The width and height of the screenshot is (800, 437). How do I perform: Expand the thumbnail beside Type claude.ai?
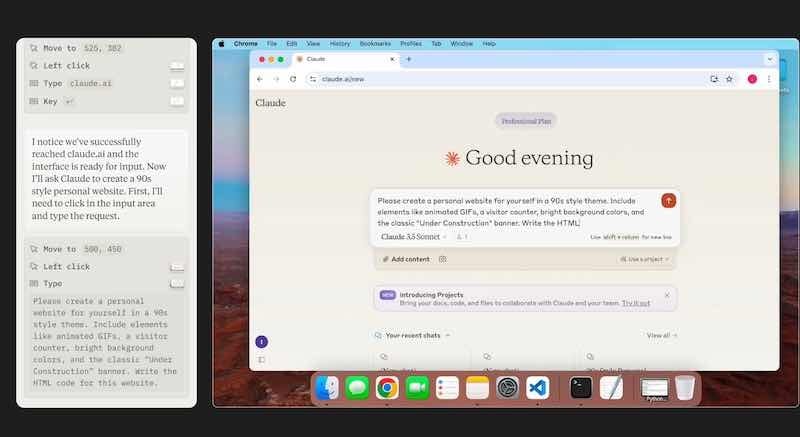pyautogui.click(x=177, y=84)
